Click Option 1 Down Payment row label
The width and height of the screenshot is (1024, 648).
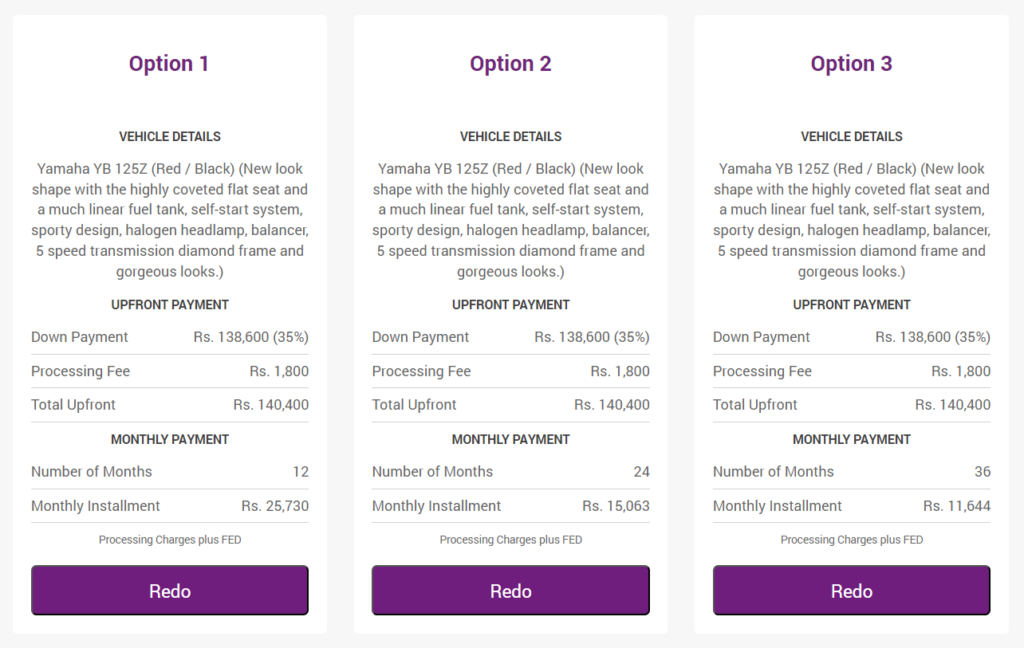[x=80, y=337]
